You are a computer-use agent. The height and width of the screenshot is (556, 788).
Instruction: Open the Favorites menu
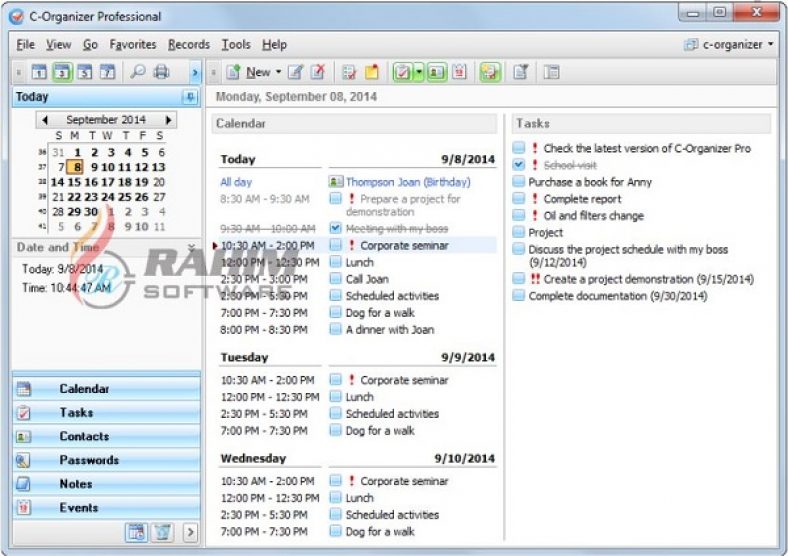pos(133,45)
